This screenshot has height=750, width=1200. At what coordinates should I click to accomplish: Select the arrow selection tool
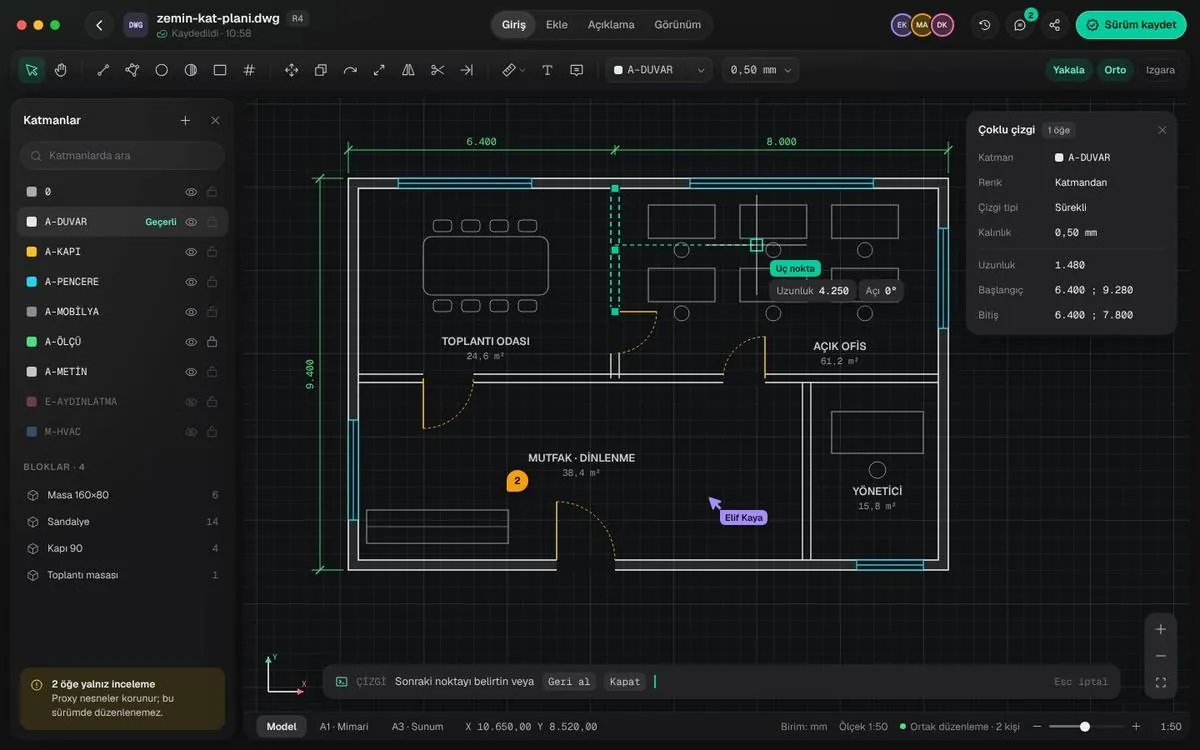[32, 70]
